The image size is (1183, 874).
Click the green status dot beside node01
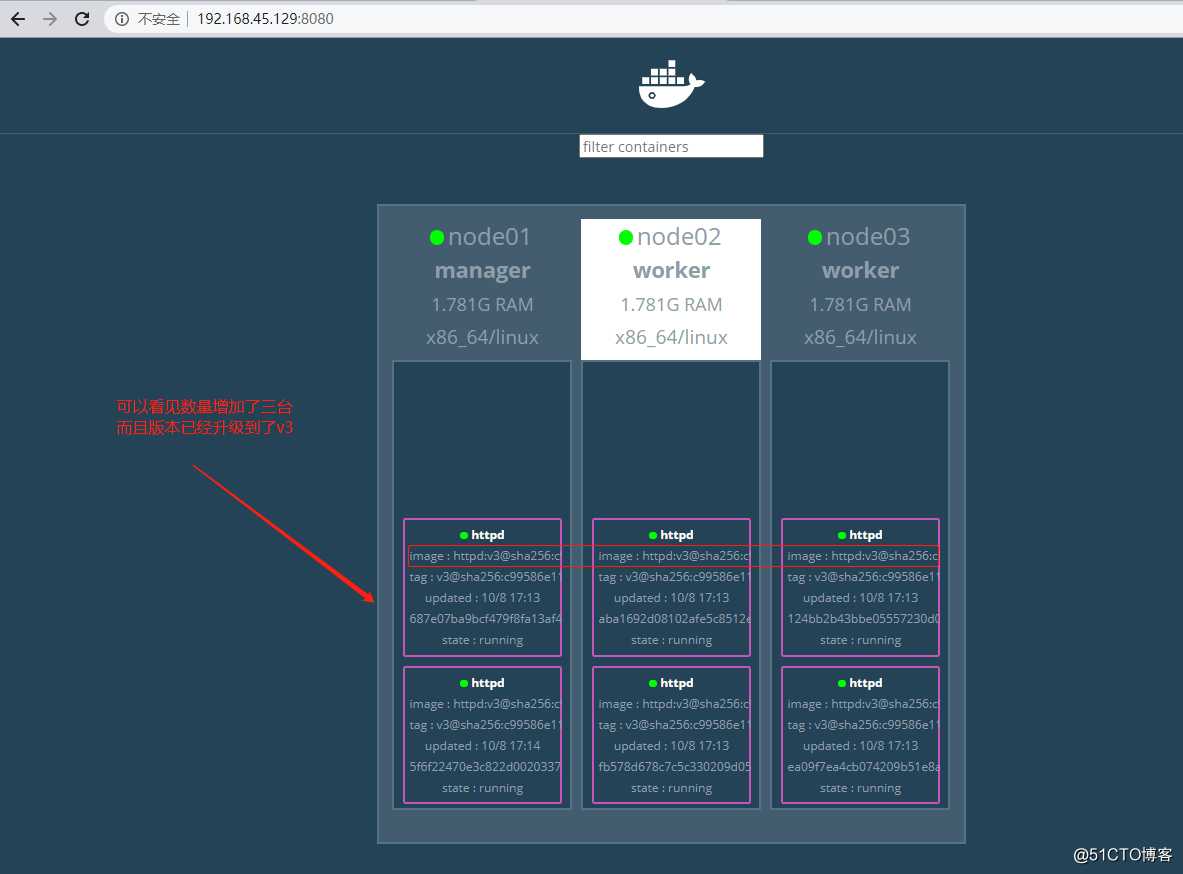point(437,237)
